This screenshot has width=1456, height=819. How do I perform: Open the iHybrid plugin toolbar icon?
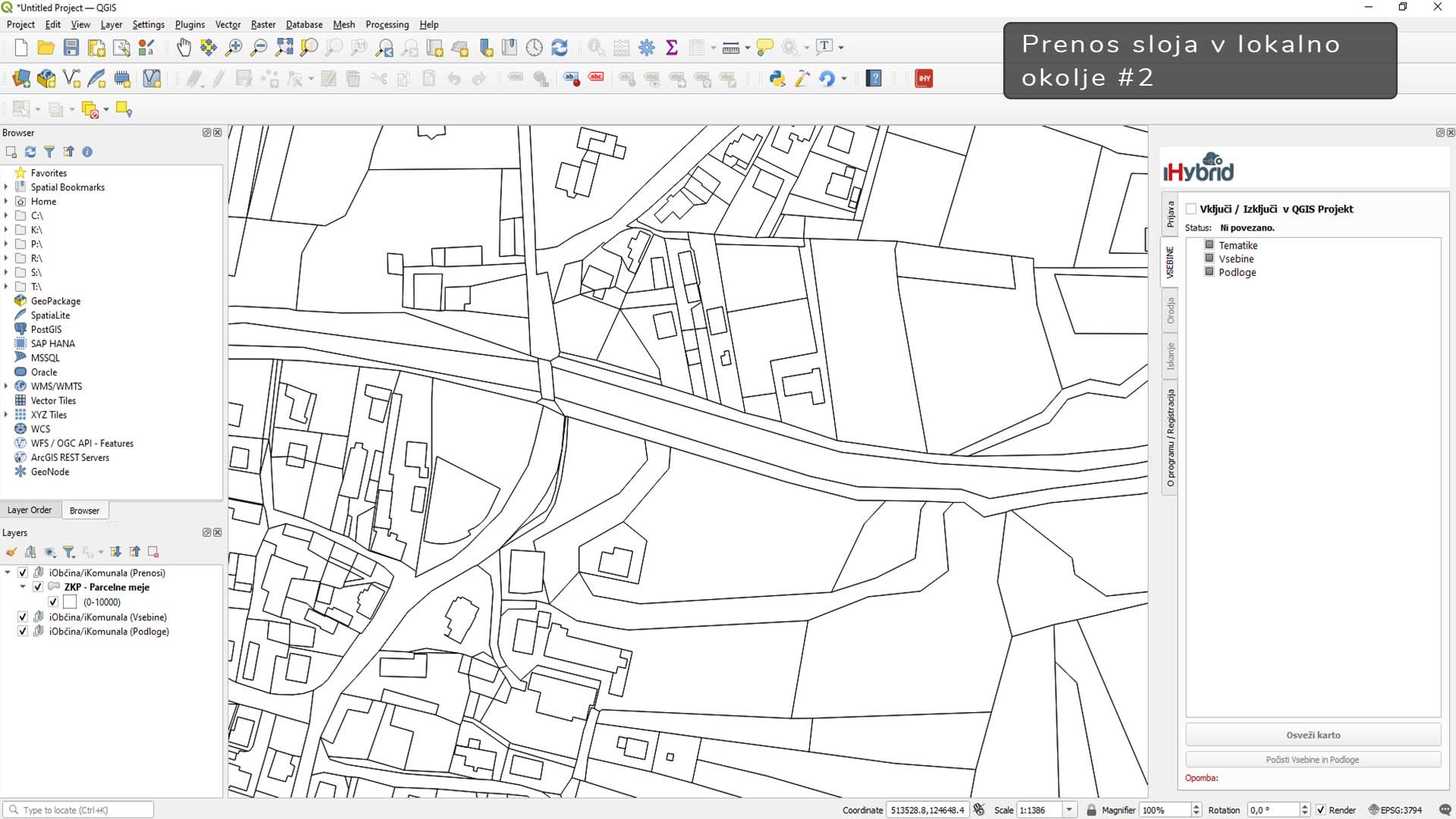[x=924, y=78]
